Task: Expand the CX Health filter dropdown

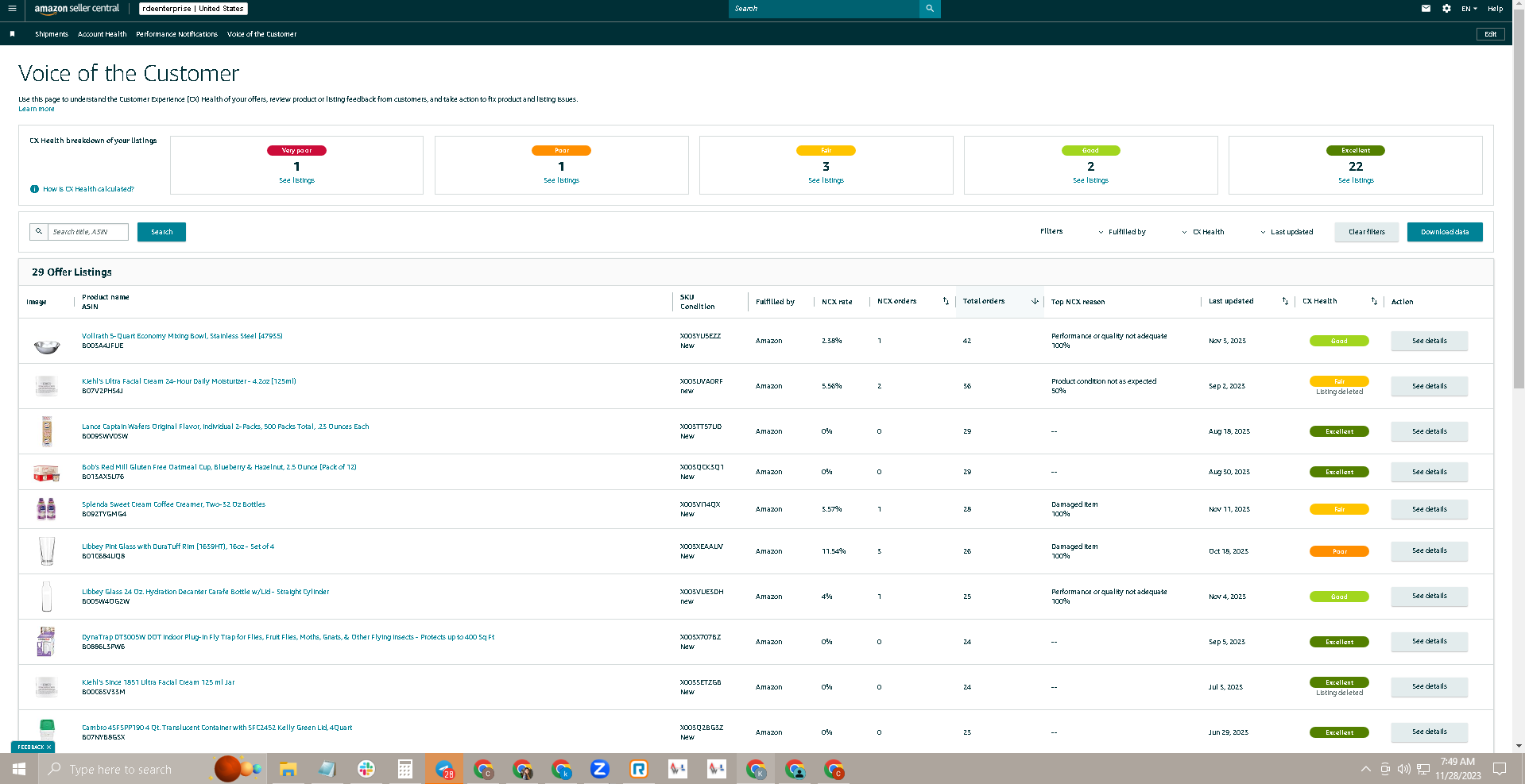Action: (x=1203, y=232)
